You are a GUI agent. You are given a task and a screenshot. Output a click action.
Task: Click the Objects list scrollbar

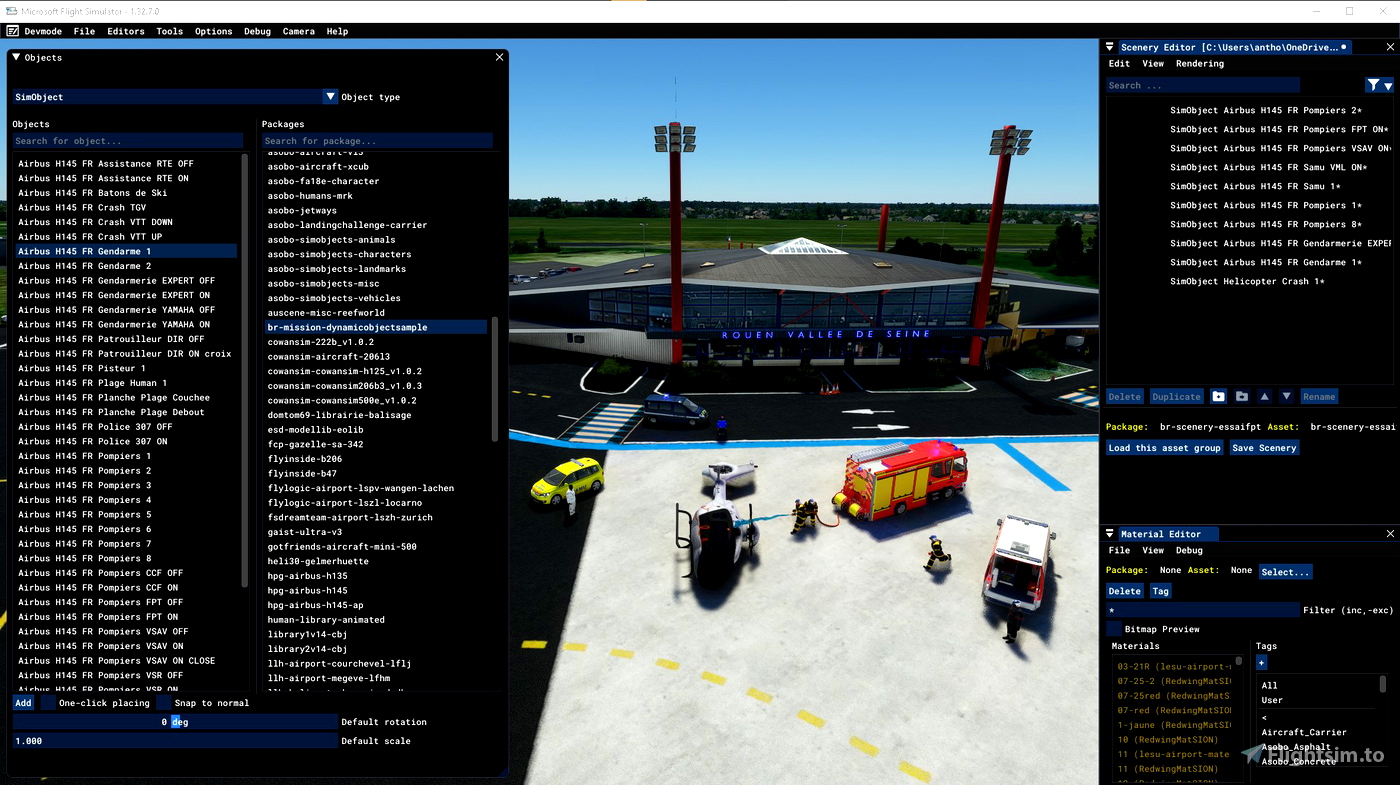(245, 370)
